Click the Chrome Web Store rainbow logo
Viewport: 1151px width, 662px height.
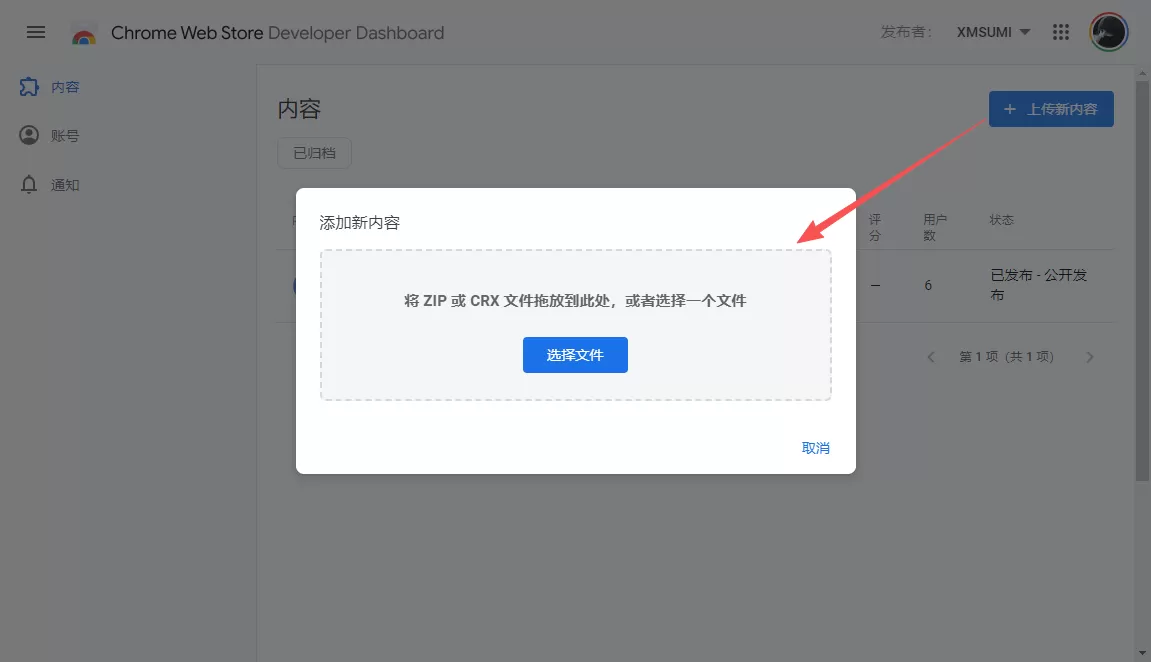coord(84,34)
